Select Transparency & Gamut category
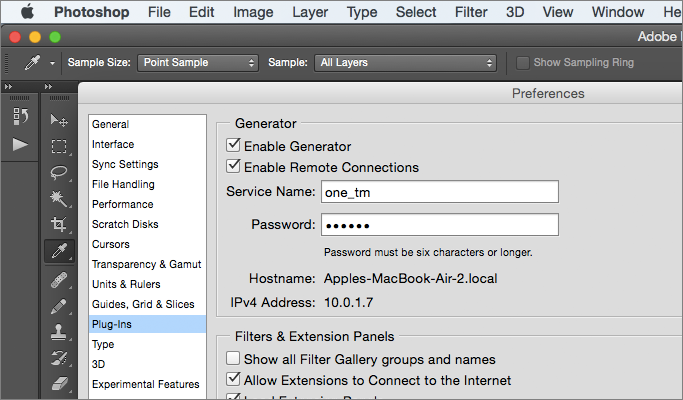Viewport: 683px width, 400px height. (x=147, y=264)
